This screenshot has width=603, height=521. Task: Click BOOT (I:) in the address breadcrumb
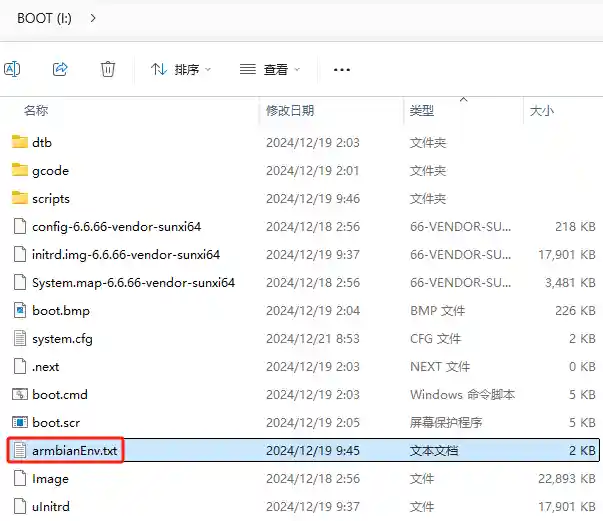click(x=44, y=18)
